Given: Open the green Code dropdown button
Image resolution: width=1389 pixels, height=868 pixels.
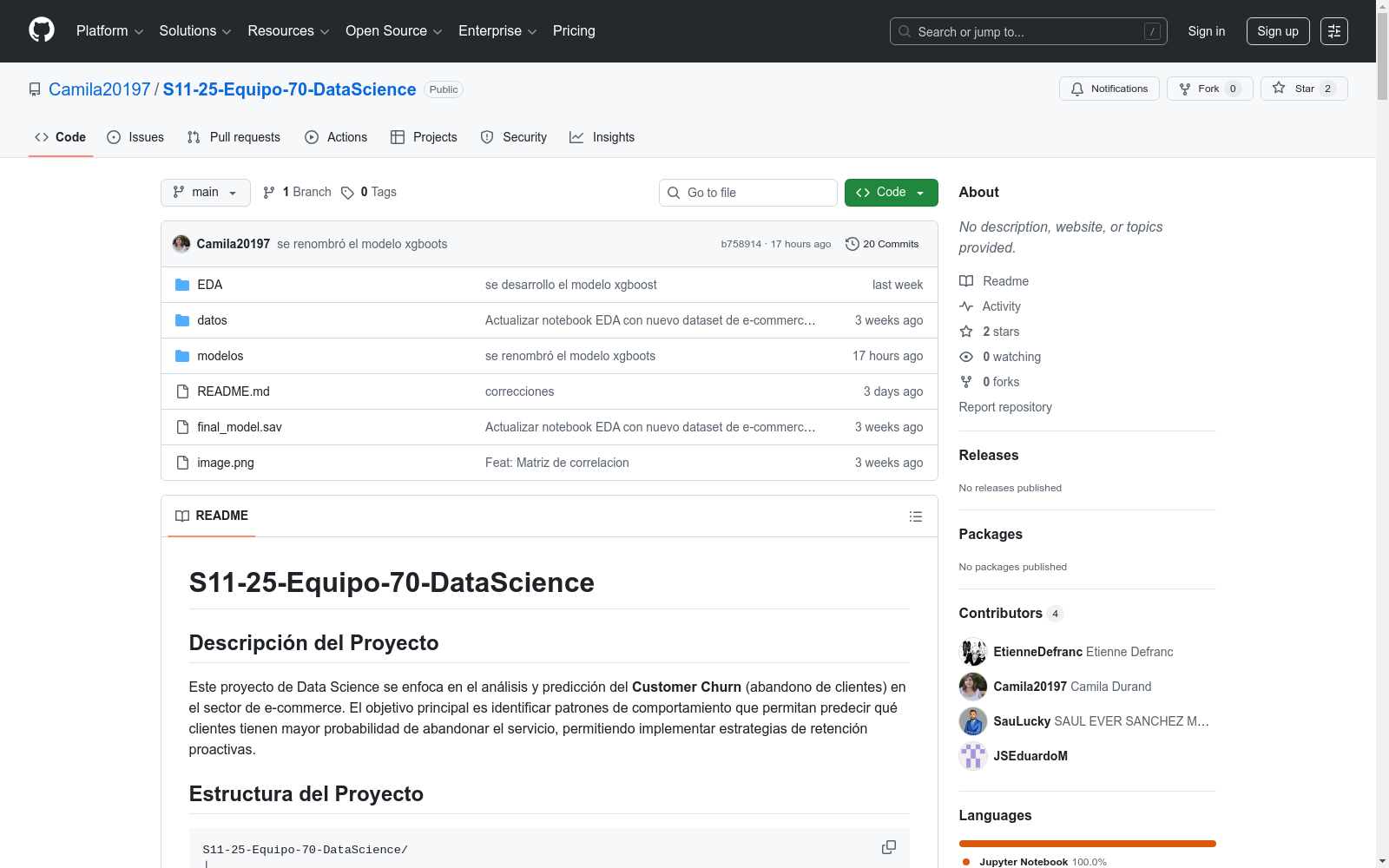Looking at the screenshot, I should (x=892, y=193).
